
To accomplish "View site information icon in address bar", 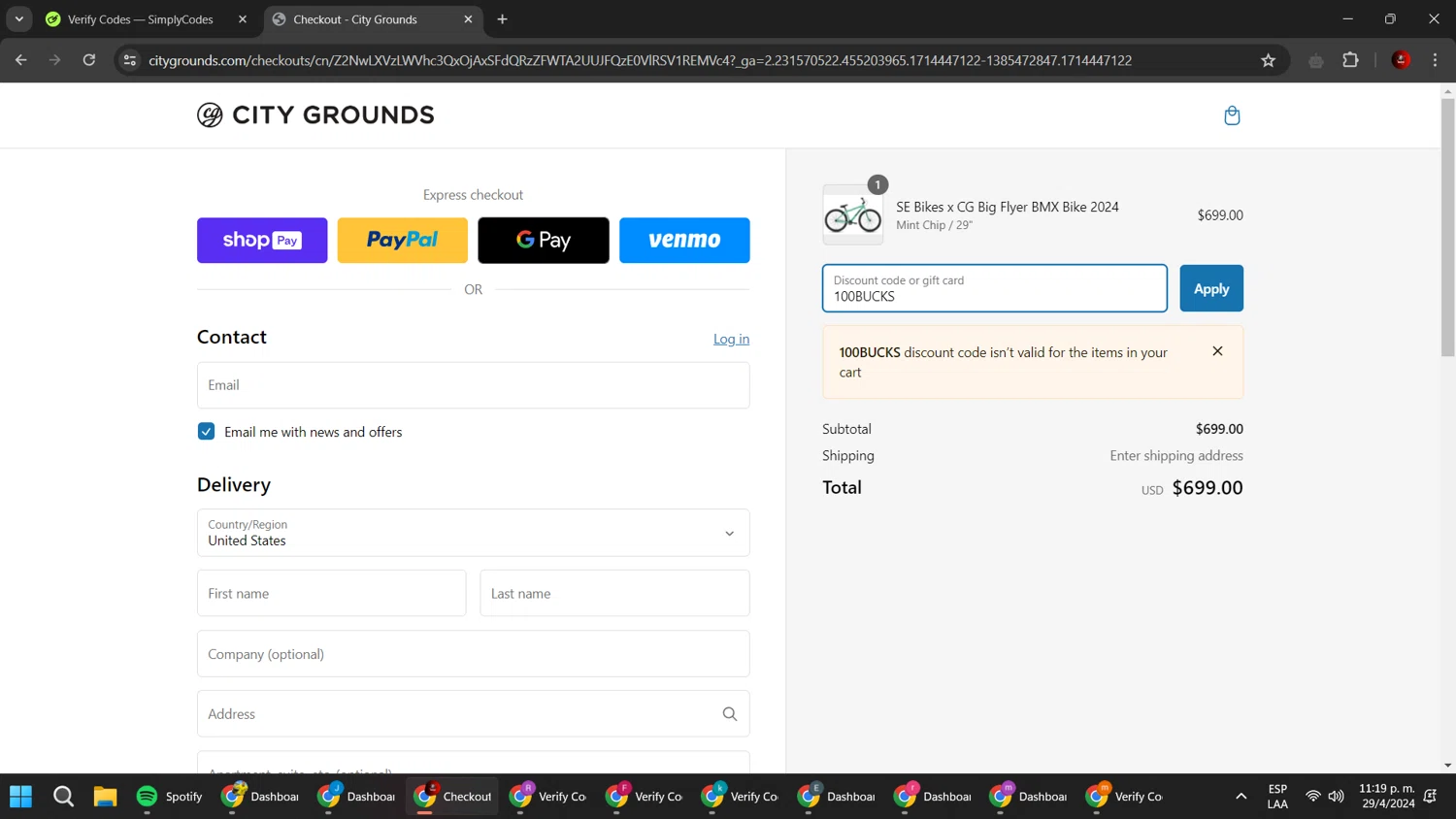I will click(x=130, y=60).
